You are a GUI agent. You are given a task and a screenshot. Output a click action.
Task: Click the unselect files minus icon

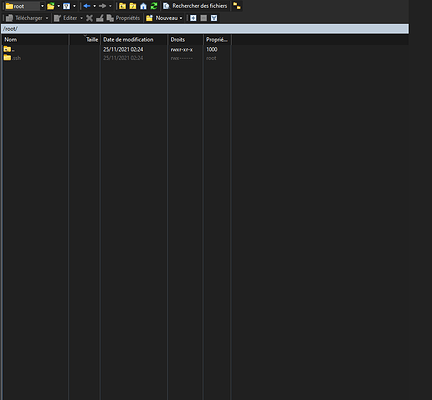204,18
